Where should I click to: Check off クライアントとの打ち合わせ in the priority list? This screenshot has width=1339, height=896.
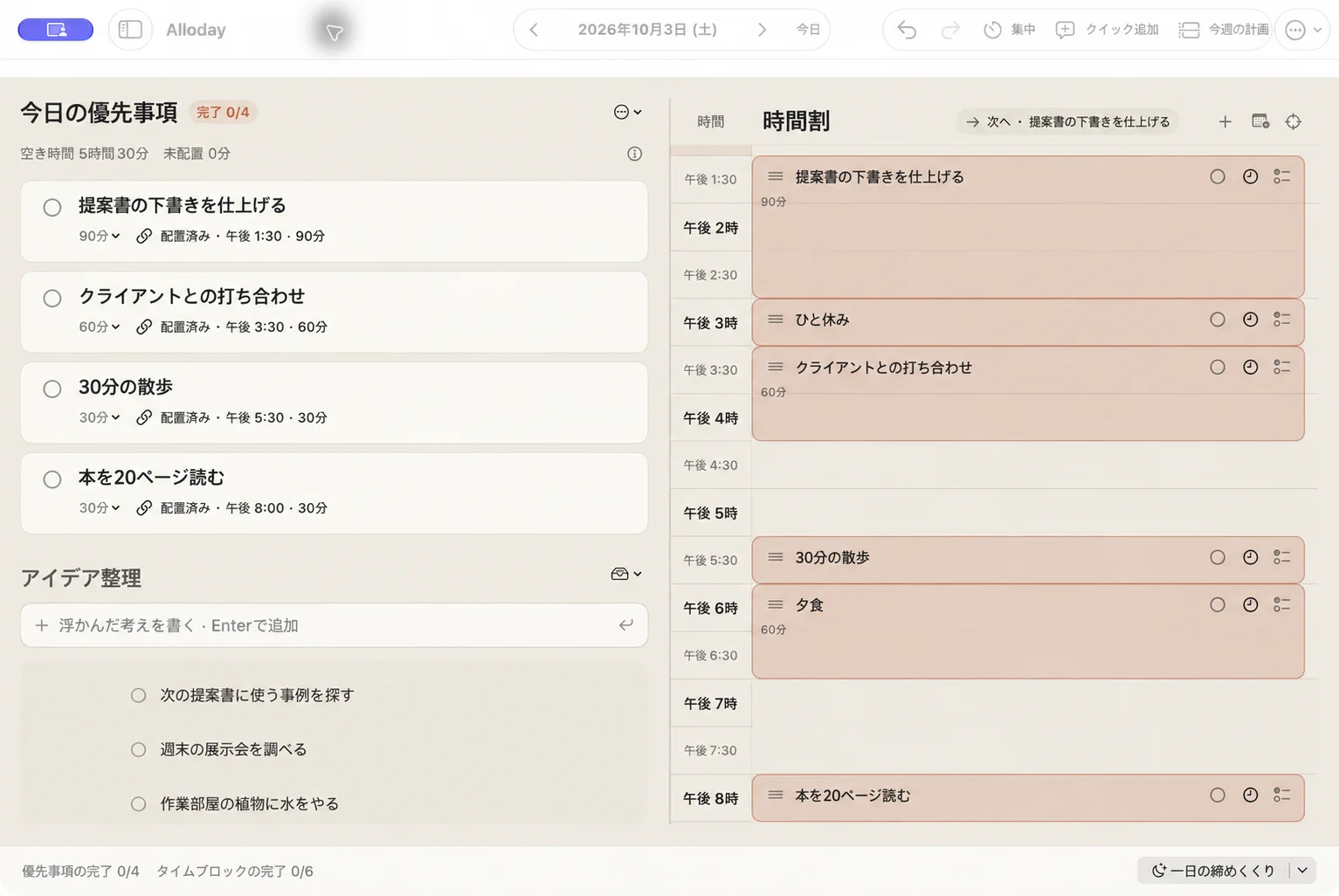click(x=52, y=299)
